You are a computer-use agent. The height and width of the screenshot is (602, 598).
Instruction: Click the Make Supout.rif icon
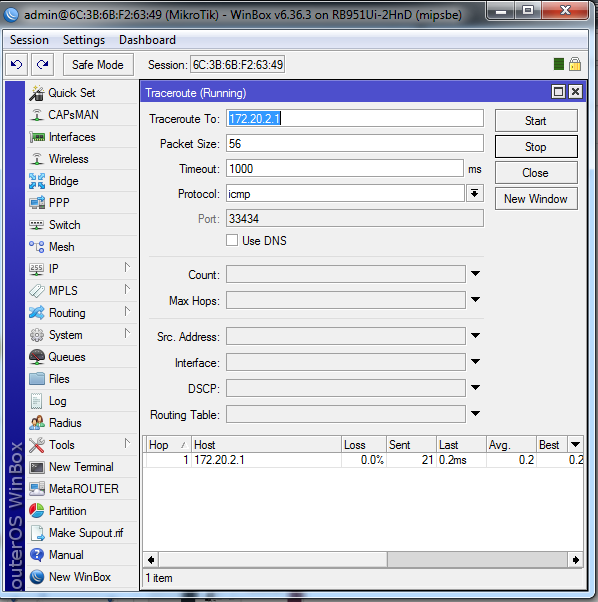pos(37,533)
